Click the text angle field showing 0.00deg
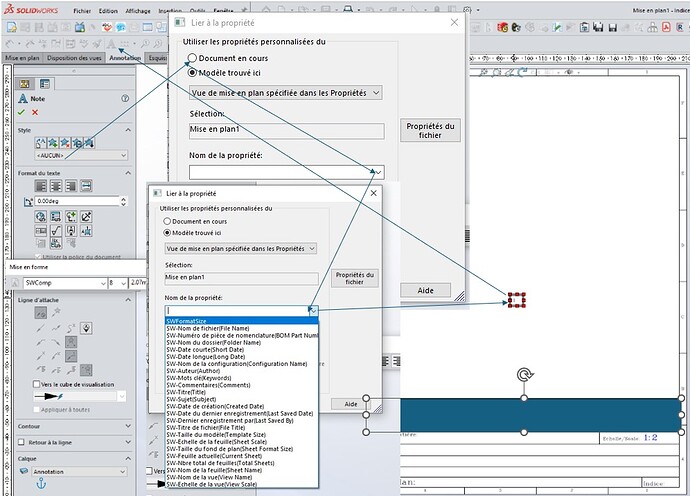Screen dimensions: 690x496 point(80,201)
